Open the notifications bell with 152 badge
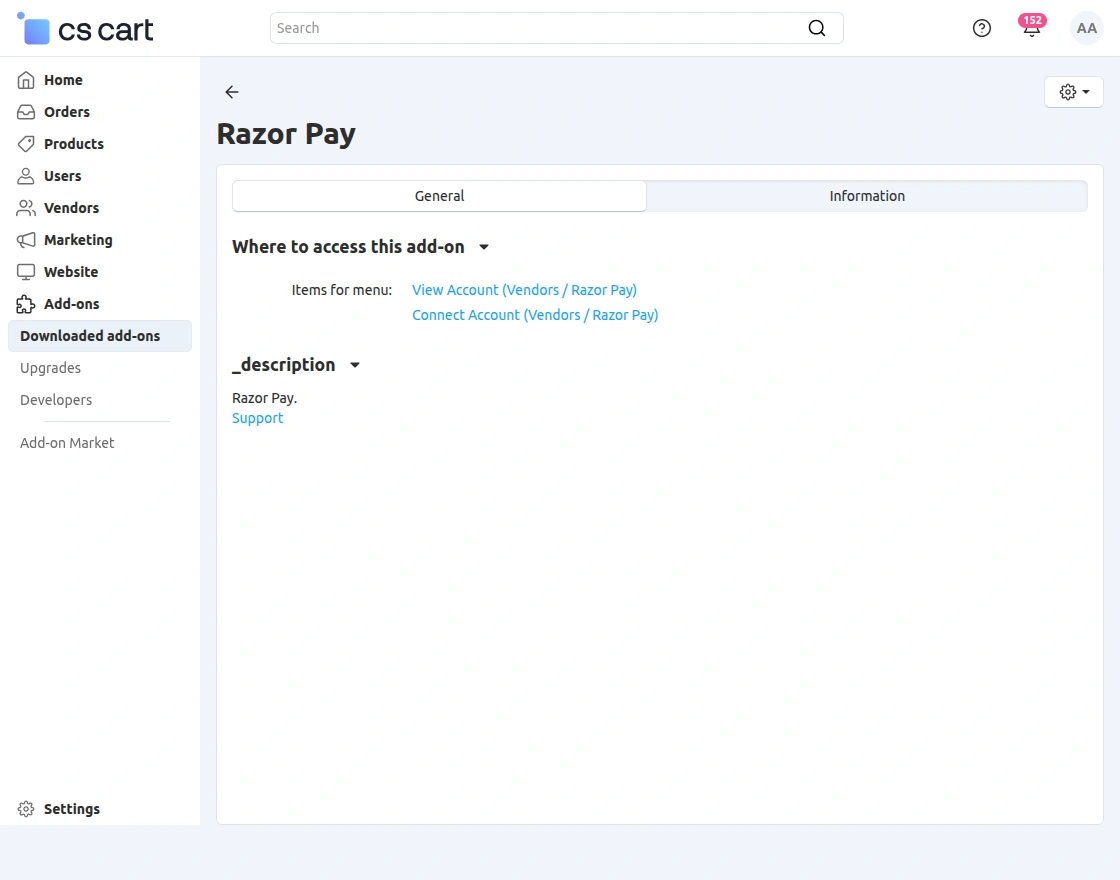Viewport: 1120px width, 880px height. pos(1031,28)
